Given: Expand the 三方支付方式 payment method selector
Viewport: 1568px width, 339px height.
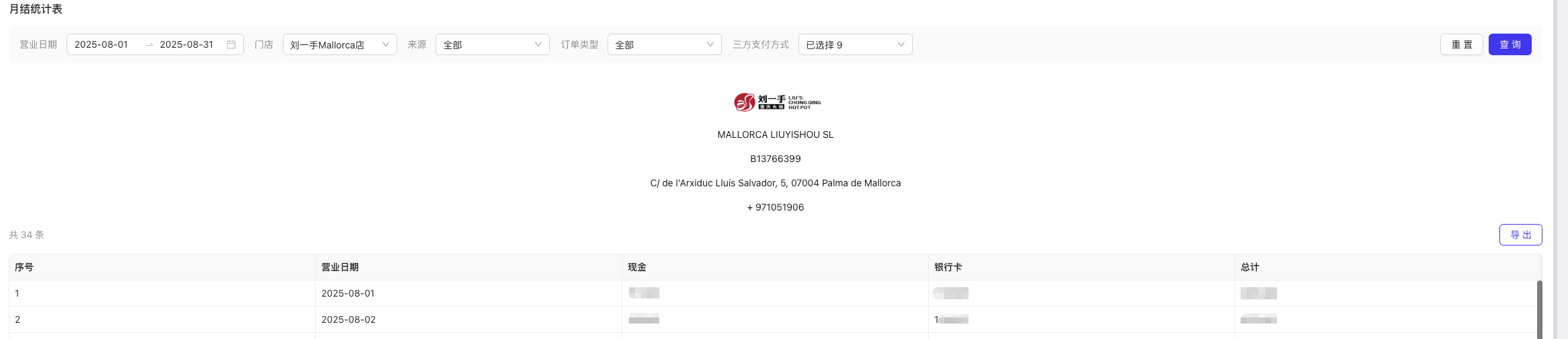Looking at the screenshot, I should click(x=856, y=44).
